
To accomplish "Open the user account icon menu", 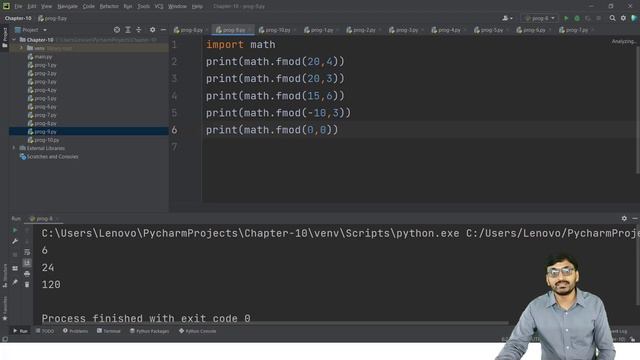I will (507, 18).
